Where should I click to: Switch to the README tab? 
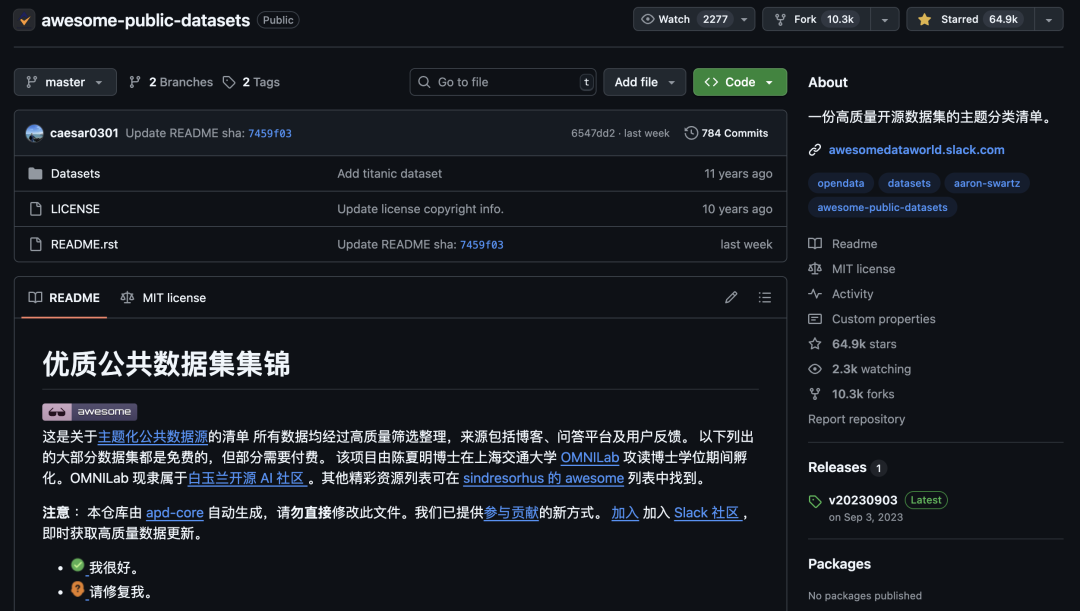[x=64, y=298]
